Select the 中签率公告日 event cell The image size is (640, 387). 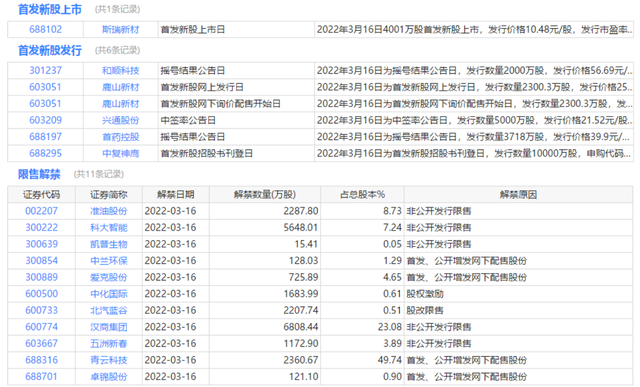236,120
